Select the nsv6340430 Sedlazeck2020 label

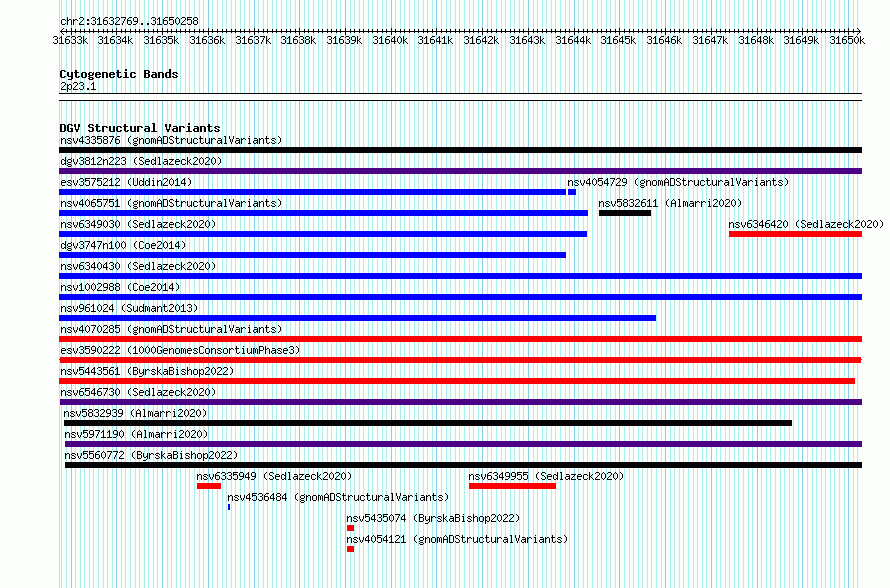pyautogui.click(x=138, y=266)
